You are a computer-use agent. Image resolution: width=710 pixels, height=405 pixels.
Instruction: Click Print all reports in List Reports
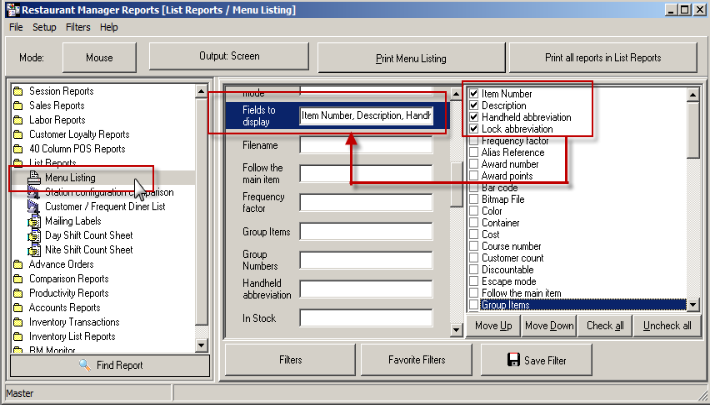coord(603,58)
